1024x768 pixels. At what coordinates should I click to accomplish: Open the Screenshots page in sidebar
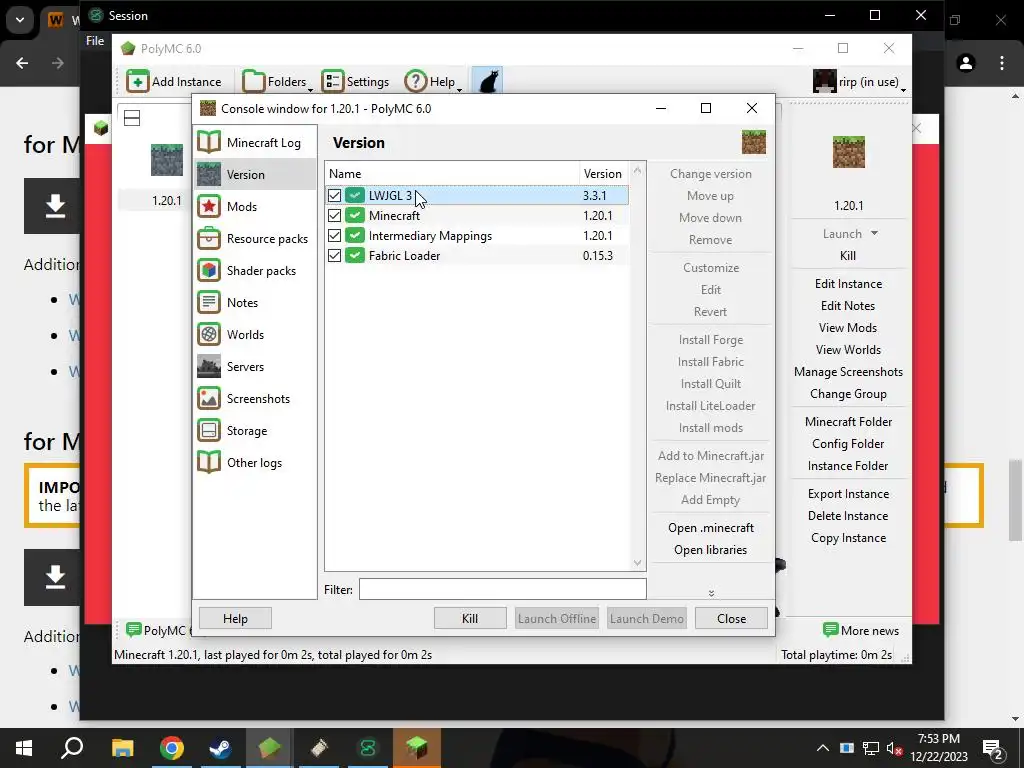255,398
